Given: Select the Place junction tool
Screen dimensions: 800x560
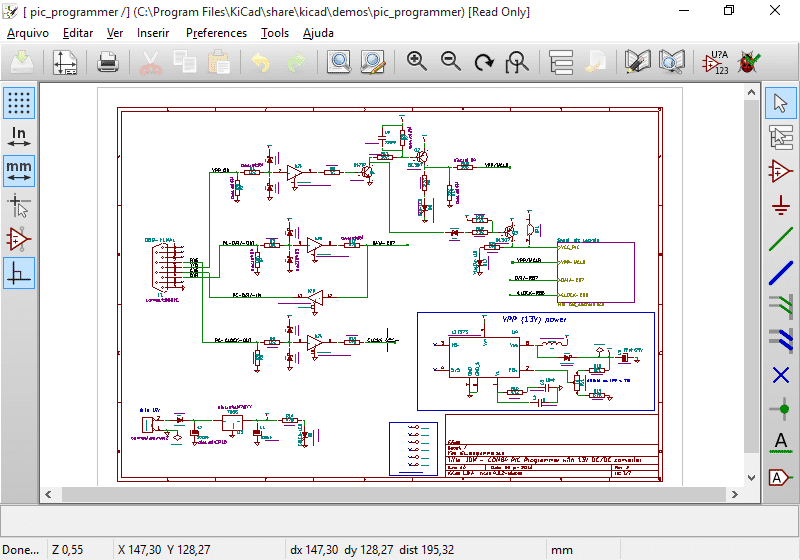Looking at the screenshot, I should click(x=781, y=409).
